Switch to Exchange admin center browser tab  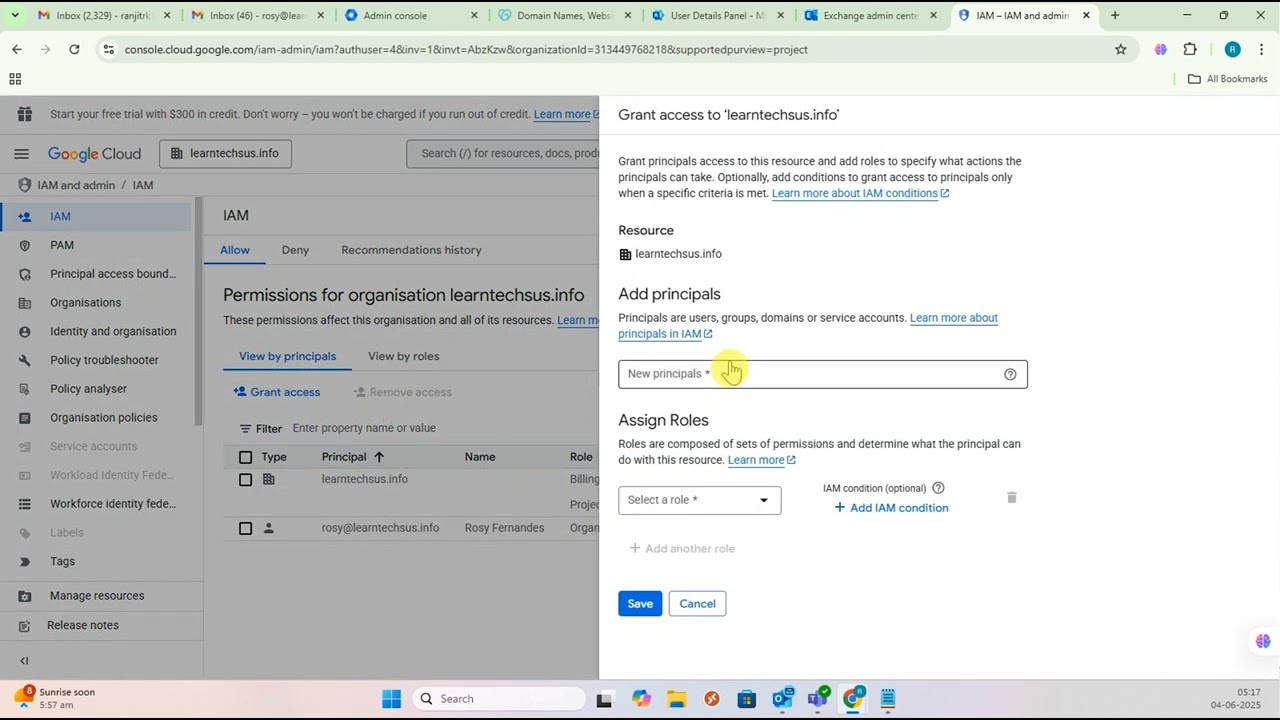pos(871,15)
